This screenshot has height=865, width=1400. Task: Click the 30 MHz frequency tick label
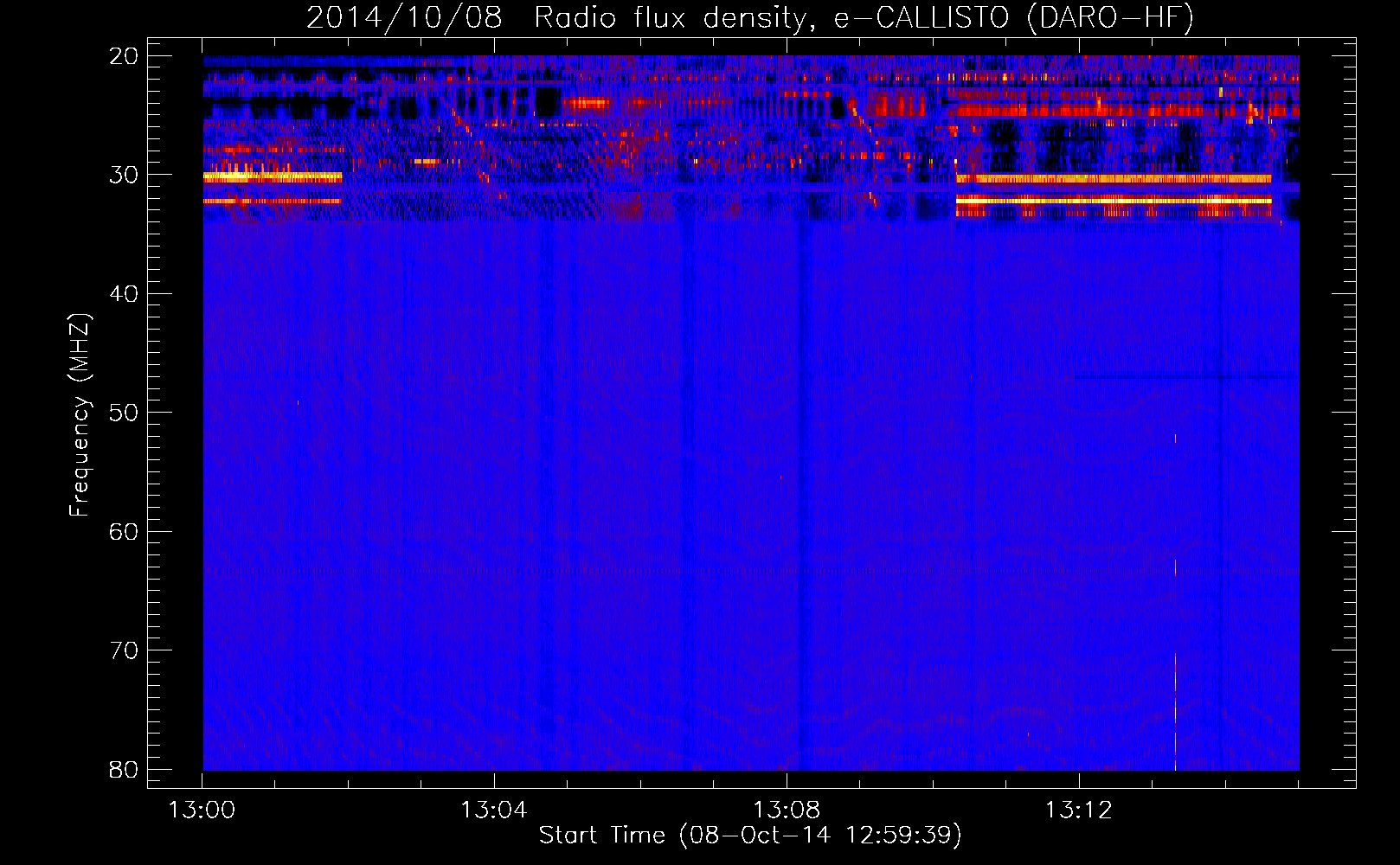pyautogui.click(x=125, y=175)
